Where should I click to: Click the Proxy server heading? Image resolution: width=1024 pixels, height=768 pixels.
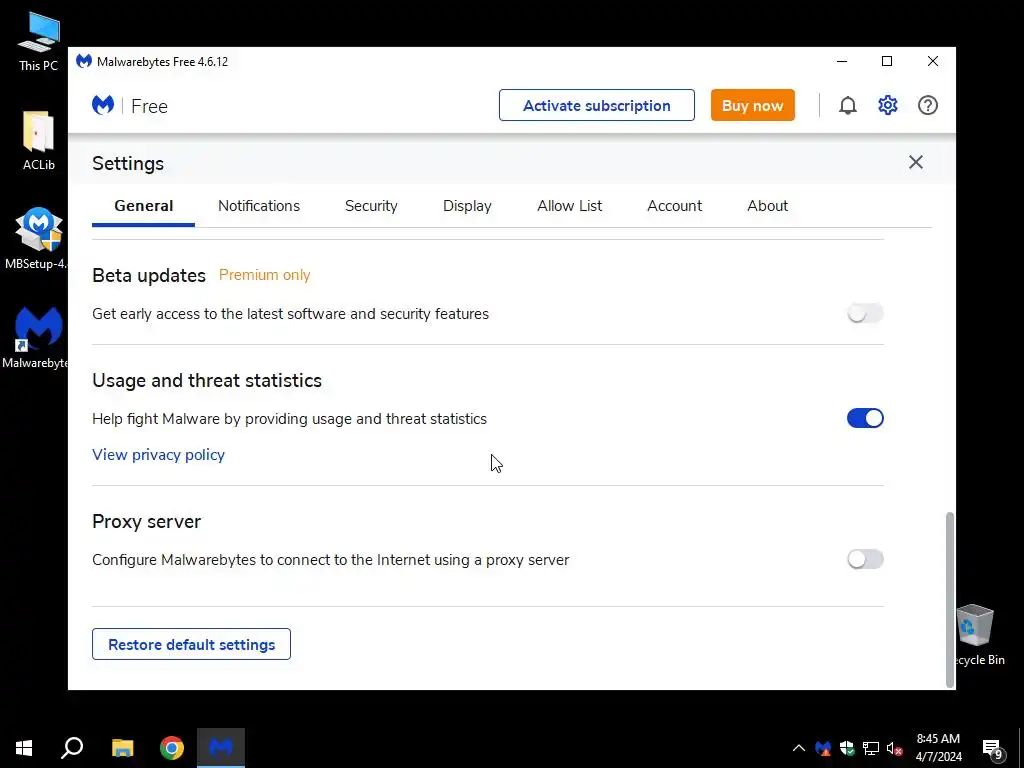click(x=146, y=521)
